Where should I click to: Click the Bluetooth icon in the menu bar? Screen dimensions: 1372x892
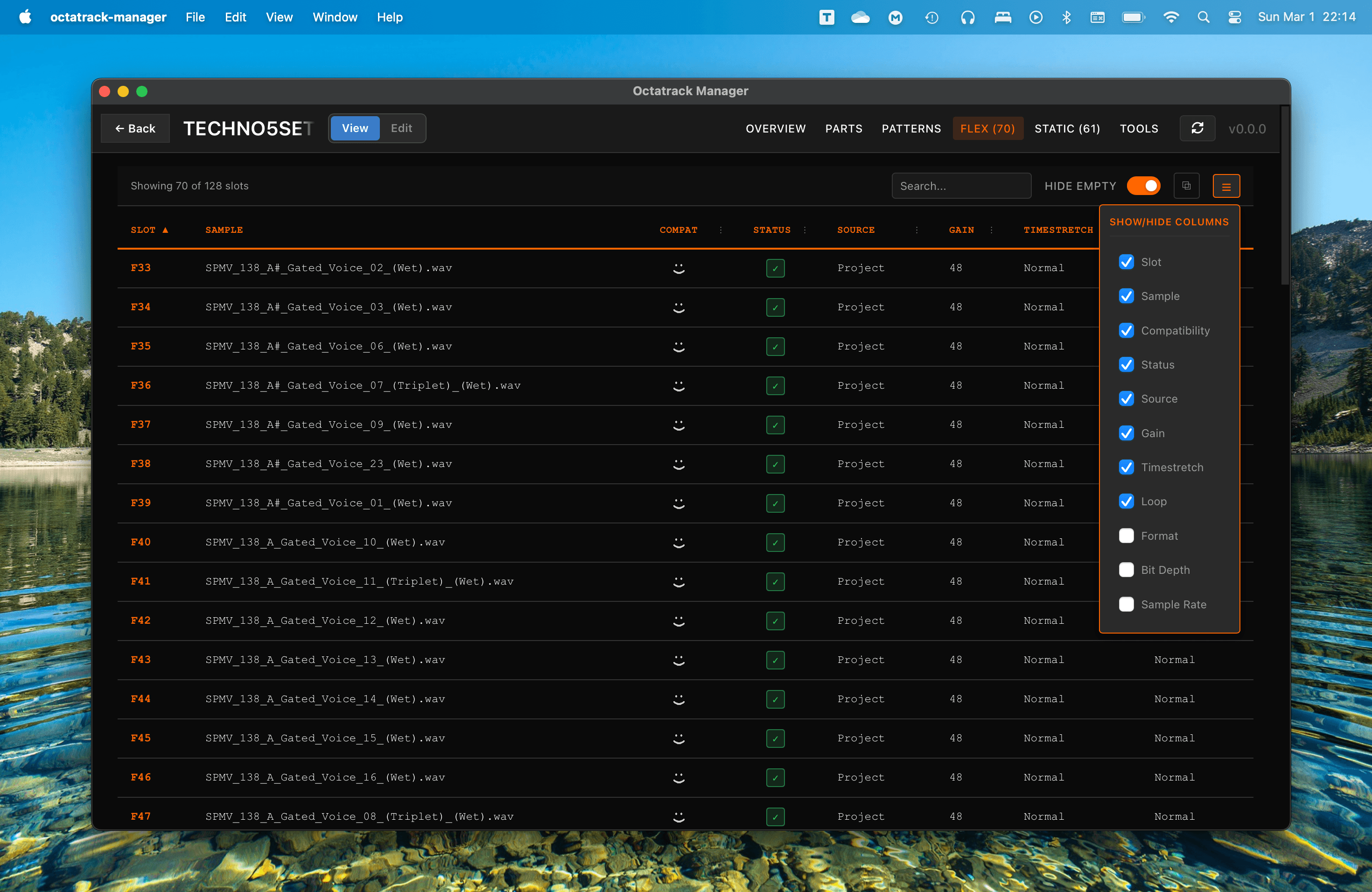(x=1066, y=17)
